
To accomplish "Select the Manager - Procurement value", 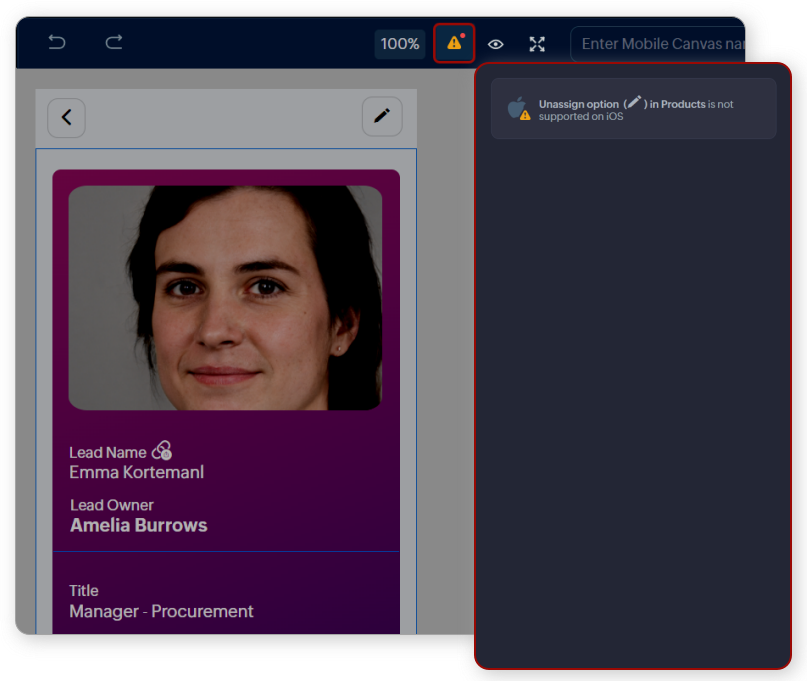I will pos(161,611).
